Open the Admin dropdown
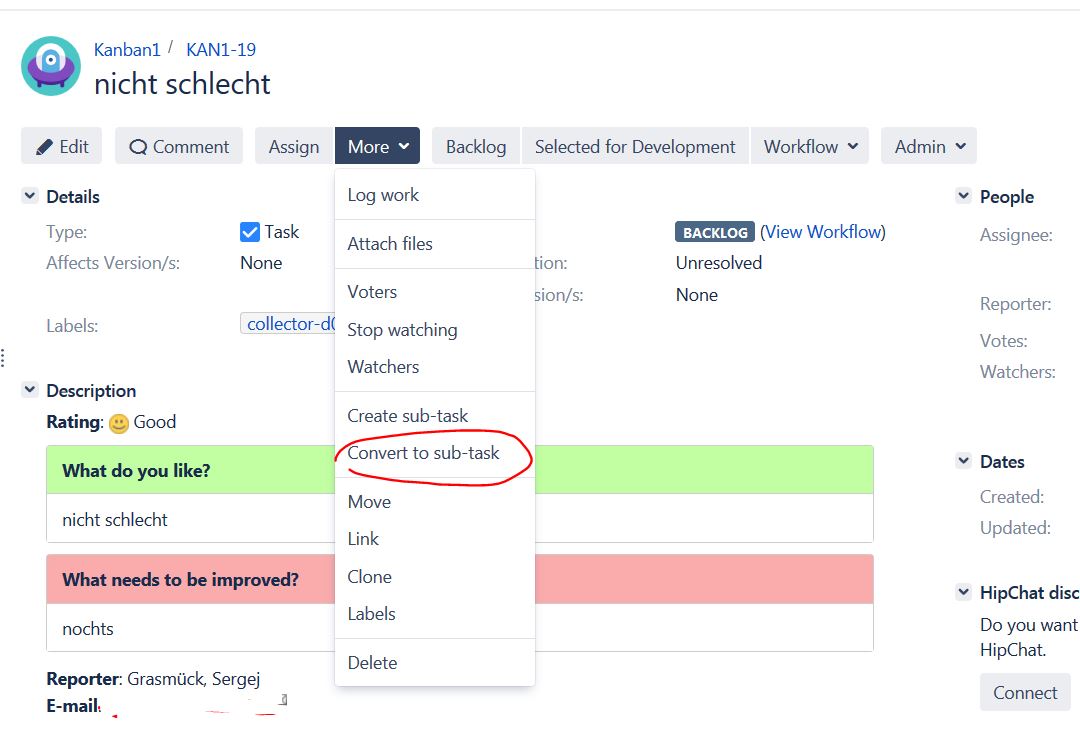This screenshot has width=1080, height=730. point(928,146)
